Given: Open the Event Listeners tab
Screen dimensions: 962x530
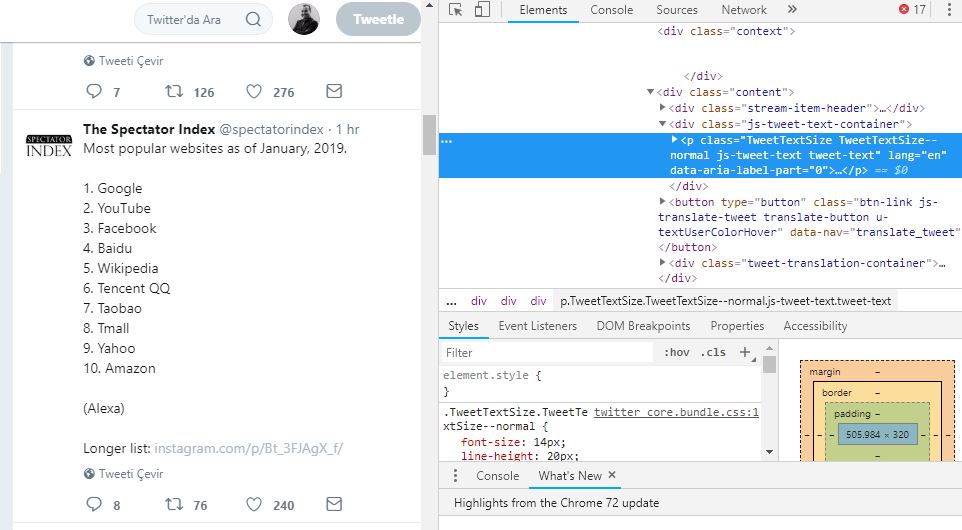Looking at the screenshot, I should click(537, 326).
